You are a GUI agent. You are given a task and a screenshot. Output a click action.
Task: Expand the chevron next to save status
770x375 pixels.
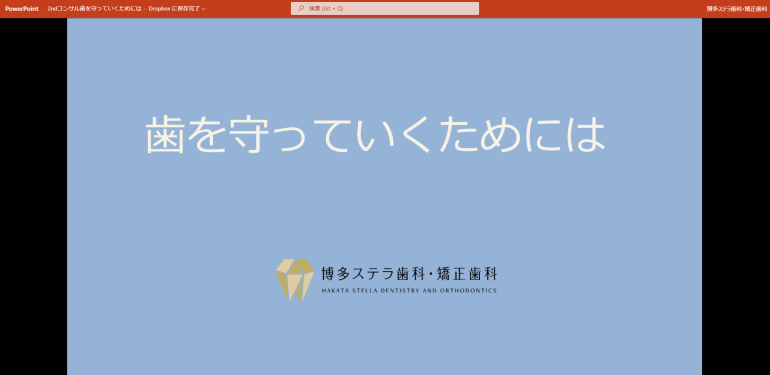[x=204, y=9]
